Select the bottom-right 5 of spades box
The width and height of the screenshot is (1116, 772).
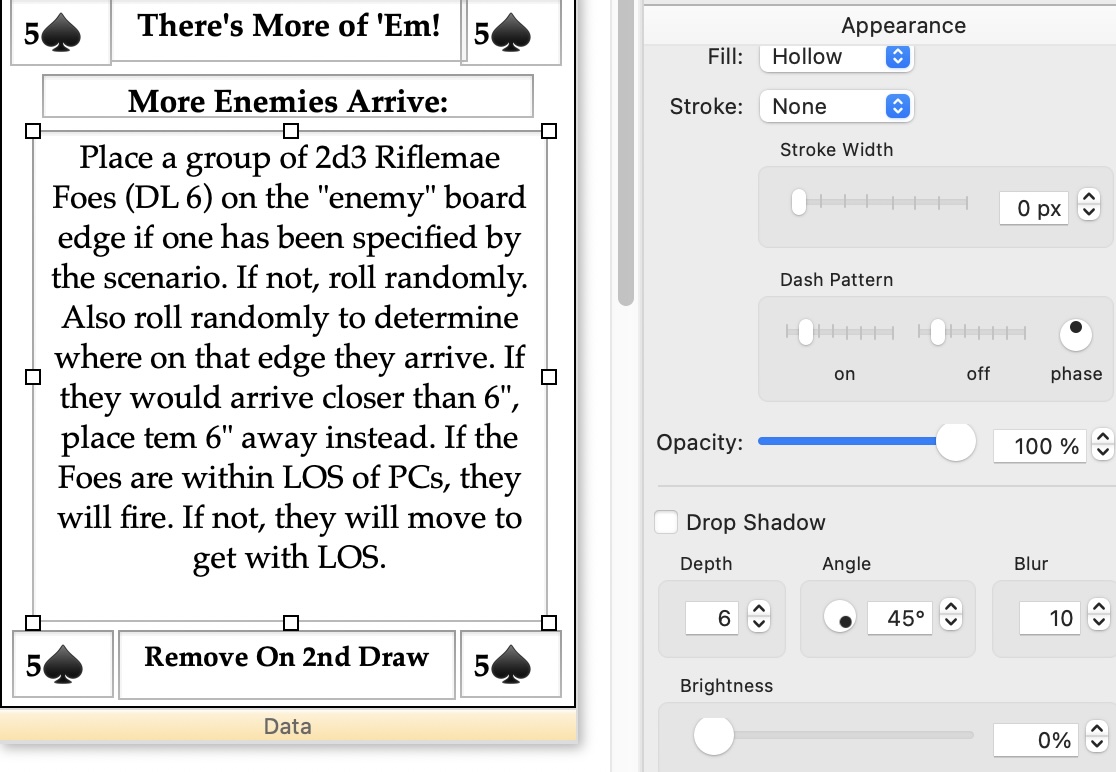[510, 665]
